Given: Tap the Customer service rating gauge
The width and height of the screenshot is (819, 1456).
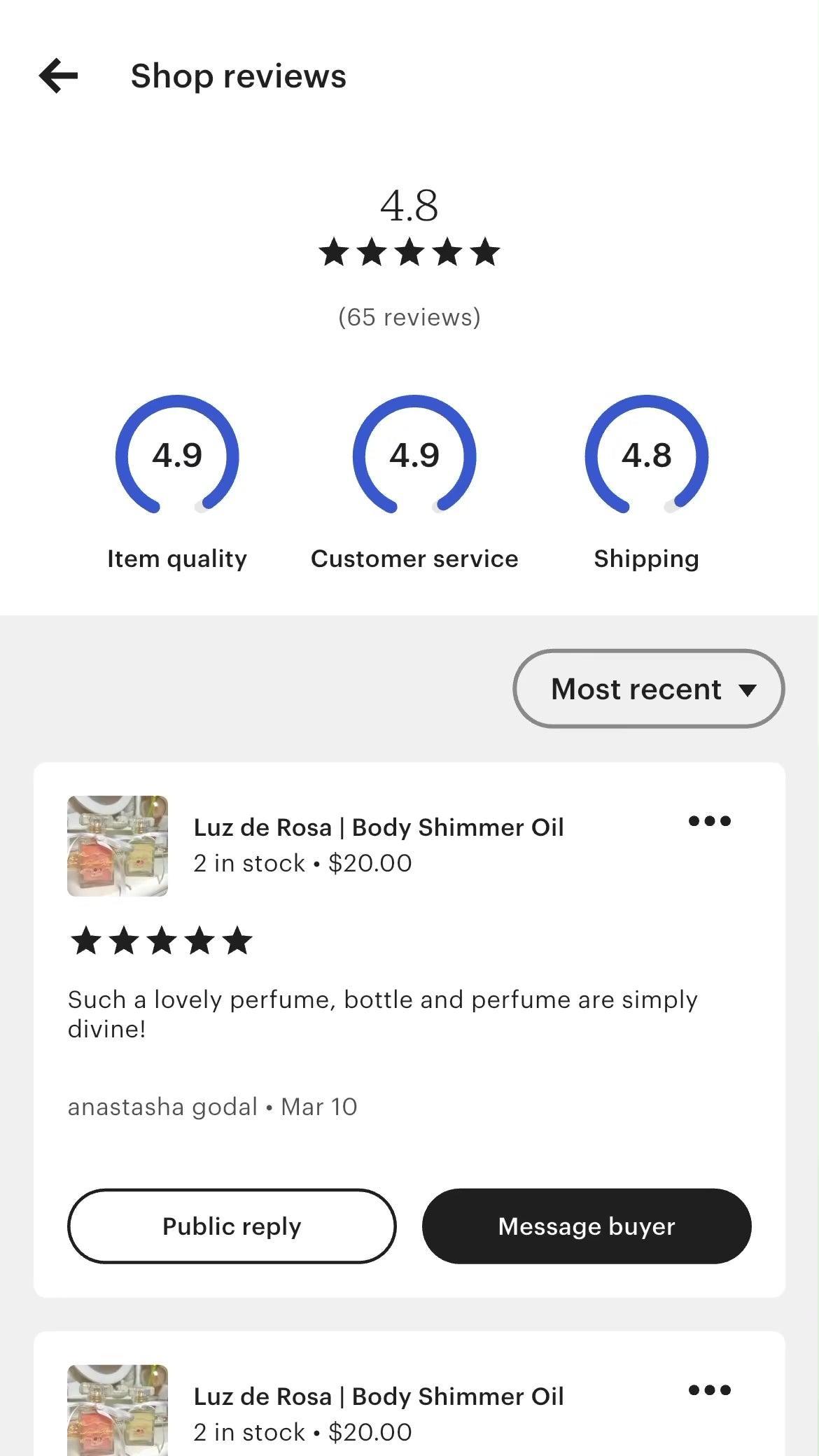Looking at the screenshot, I should tap(414, 455).
